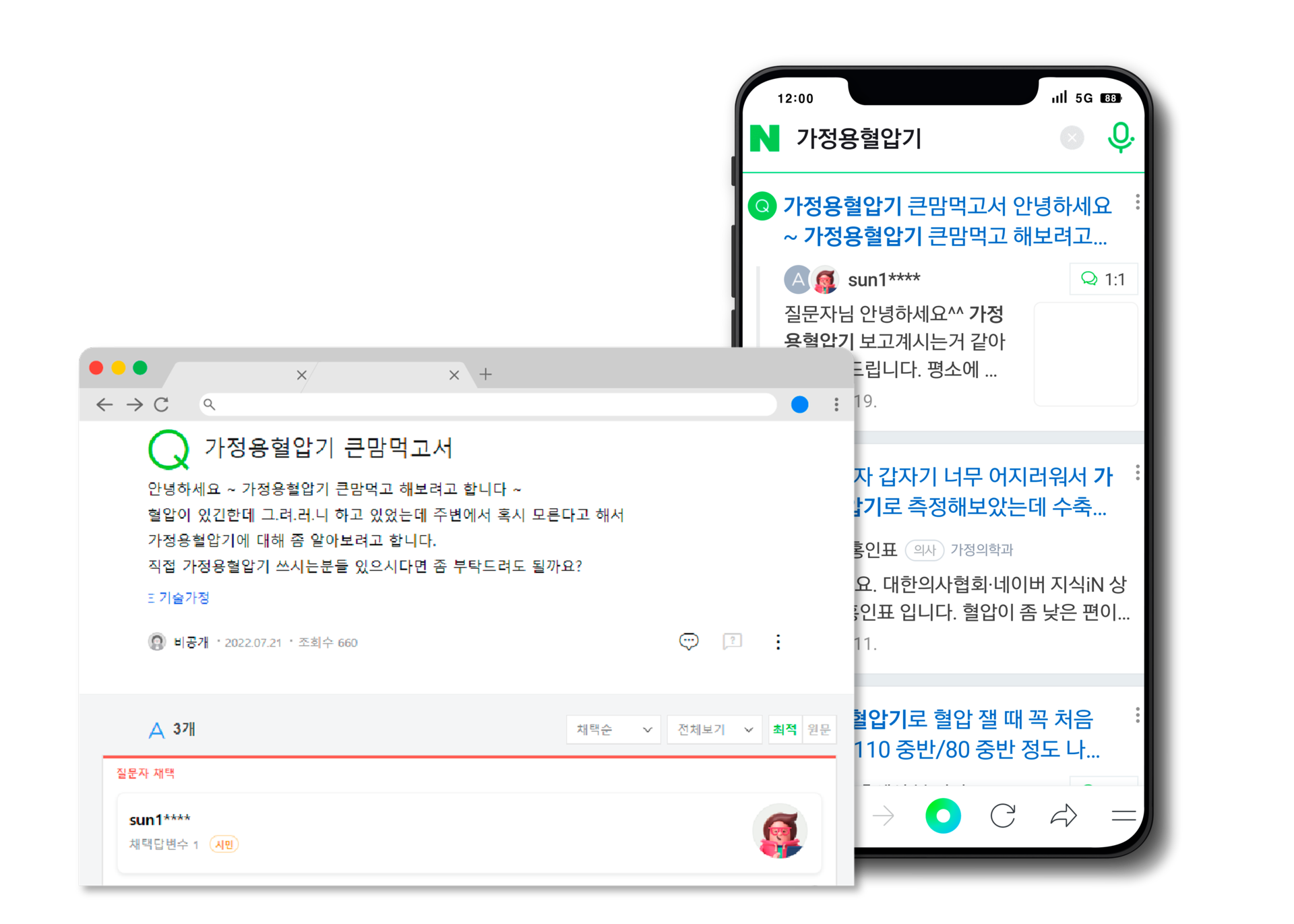Click the browser back arrow
Image resolution: width=1294 pixels, height=924 pixels.
[x=104, y=404]
